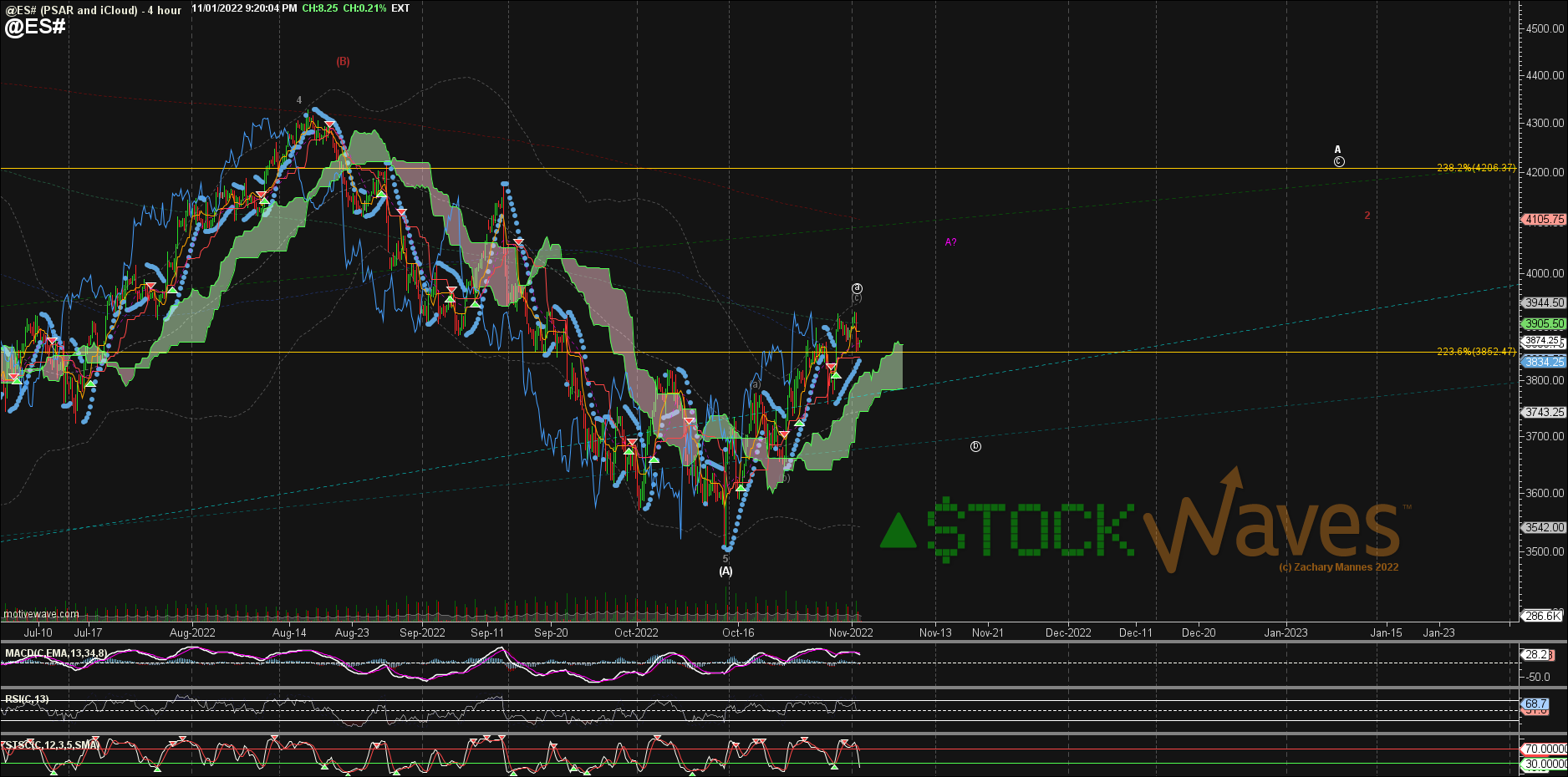Open the STSC stochastic study label
Viewport: 1568px width, 777px height.
click(x=50, y=744)
